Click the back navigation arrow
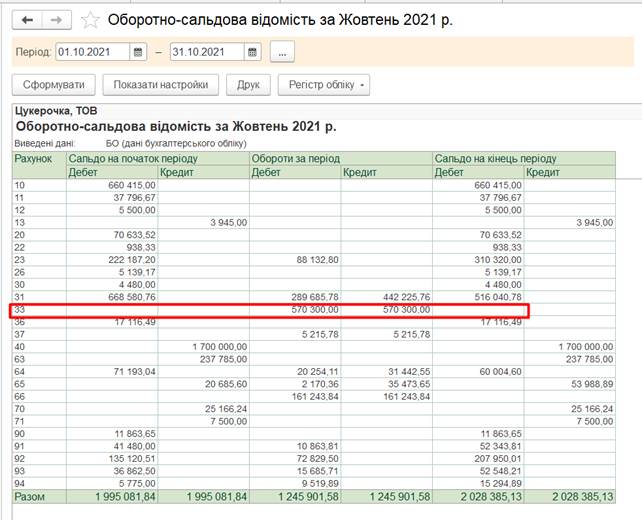The width and height of the screenshot is (642, 520). click(27, 20)
